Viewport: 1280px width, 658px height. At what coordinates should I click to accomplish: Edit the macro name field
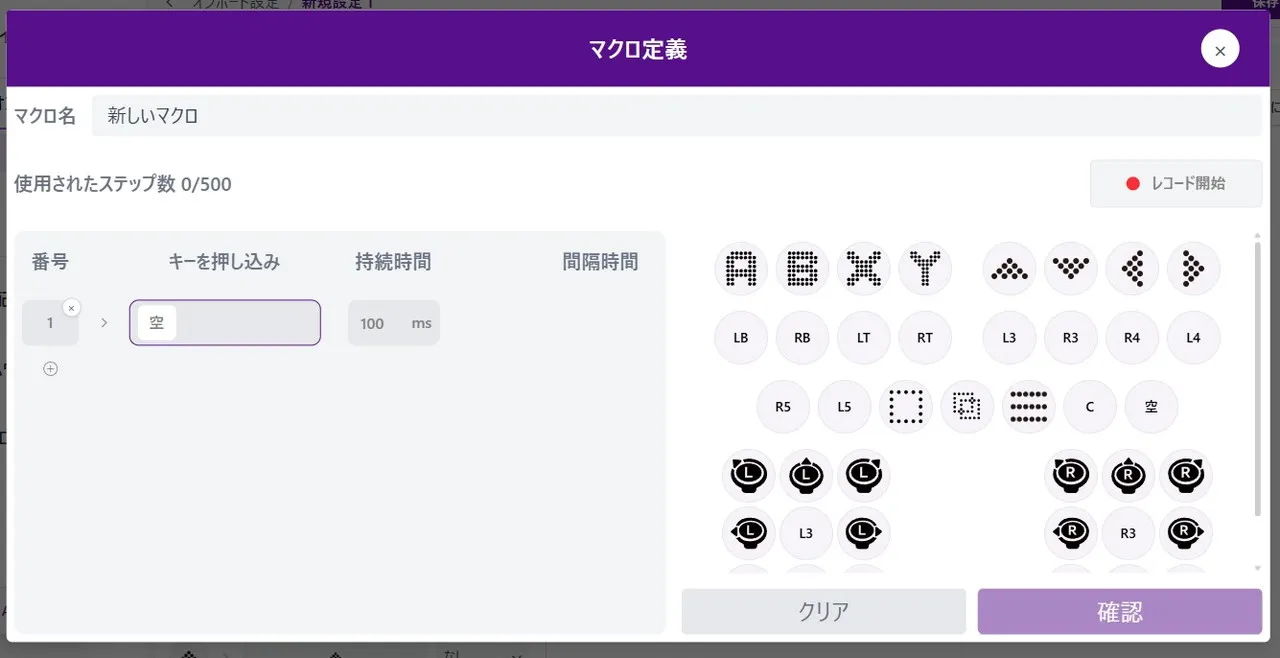(x=676, y=116)
